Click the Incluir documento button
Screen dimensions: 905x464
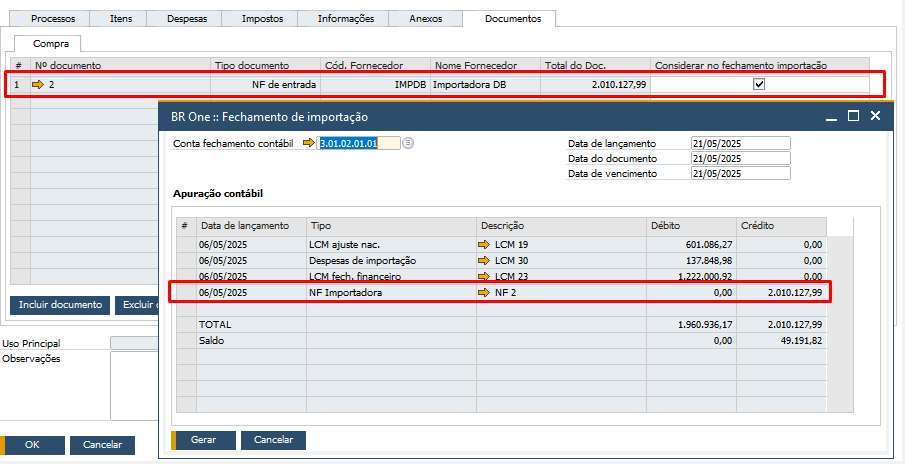point(60,305)
